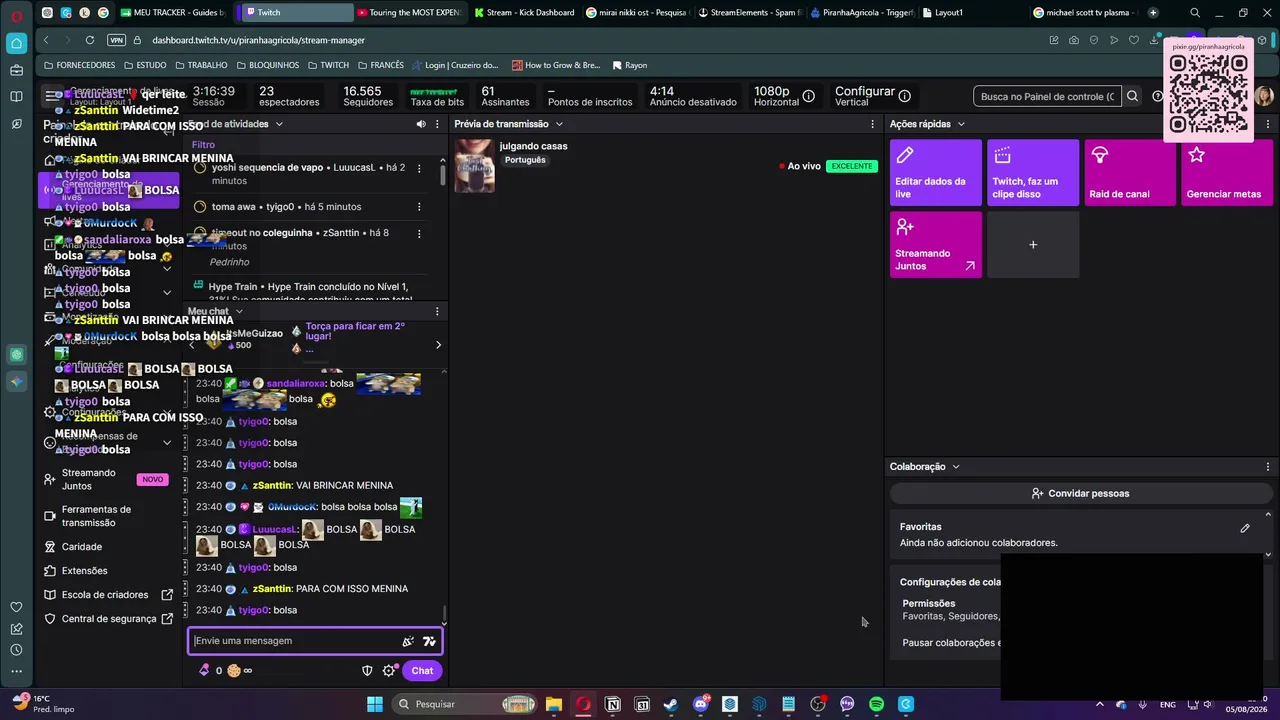Switch to the Layout1 browser tab
Image resolution: width=1280 pixels, height=720 pixels.
pos(941,13)
